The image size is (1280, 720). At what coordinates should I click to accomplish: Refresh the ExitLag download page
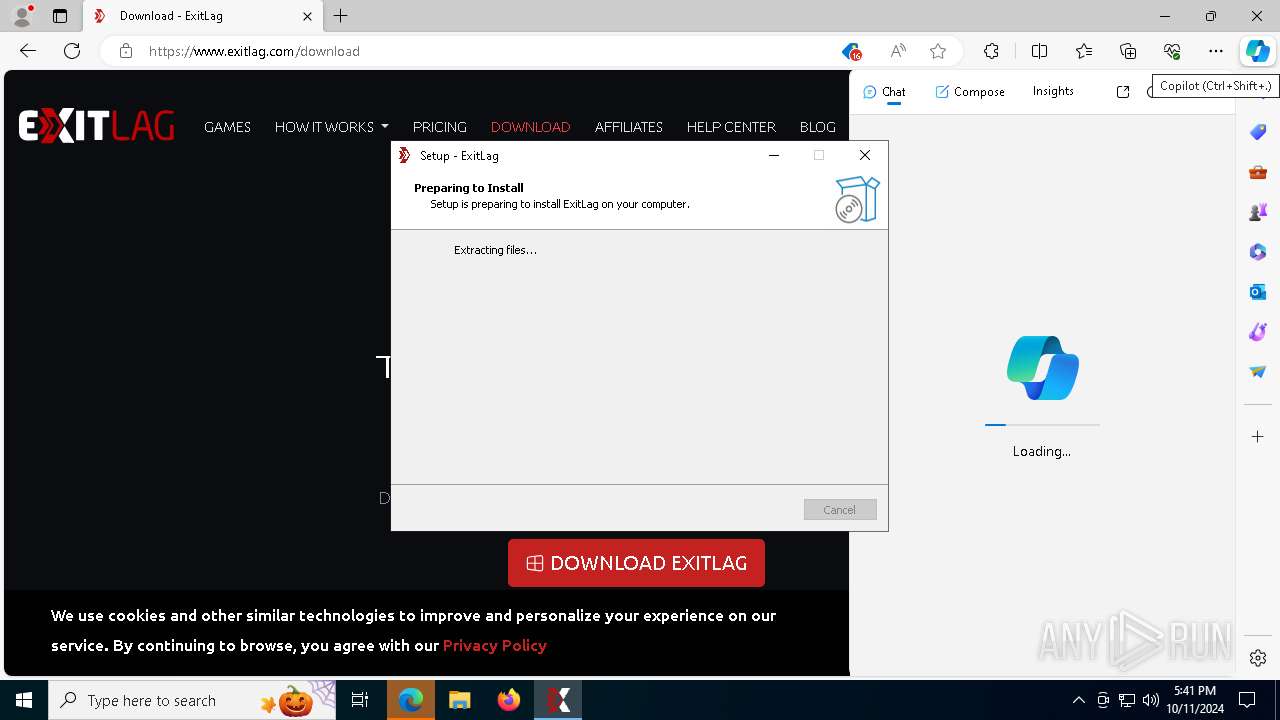coord(72,51)
